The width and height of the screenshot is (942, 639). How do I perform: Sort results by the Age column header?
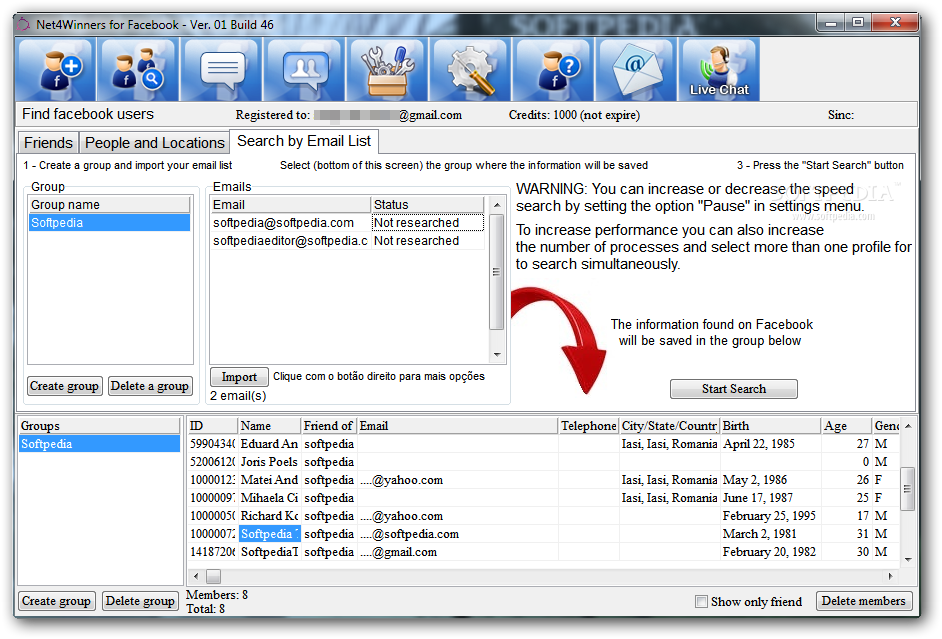click(x=846, y=426)
